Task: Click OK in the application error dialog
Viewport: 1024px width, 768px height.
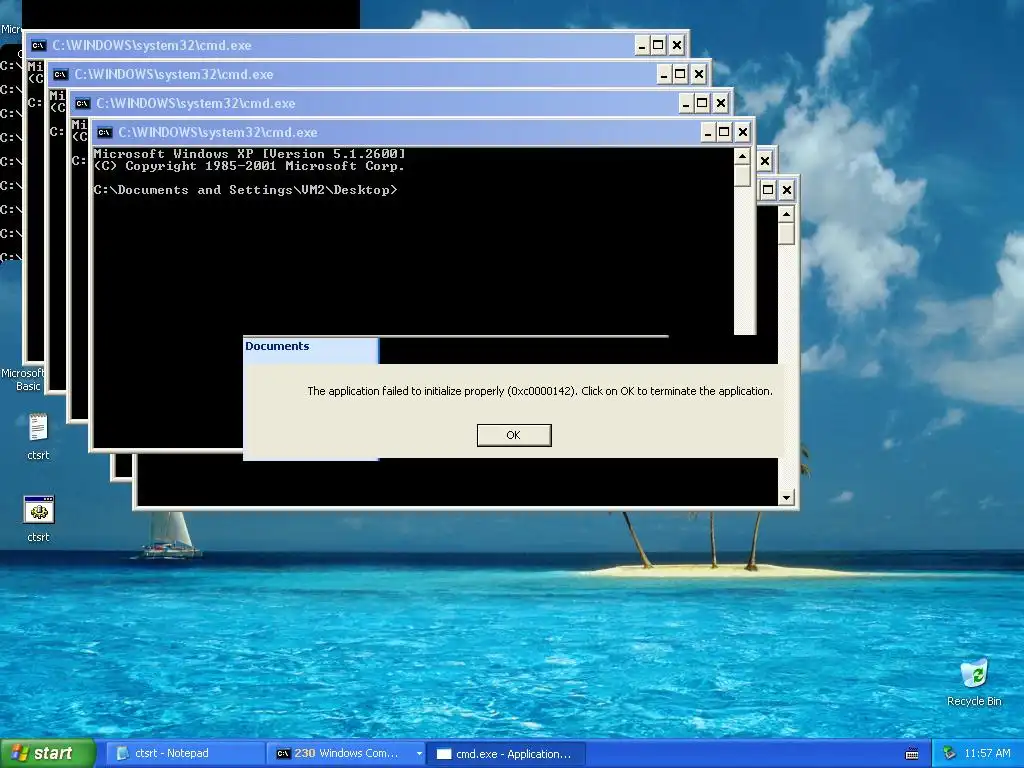Action: tap(514, 435)
